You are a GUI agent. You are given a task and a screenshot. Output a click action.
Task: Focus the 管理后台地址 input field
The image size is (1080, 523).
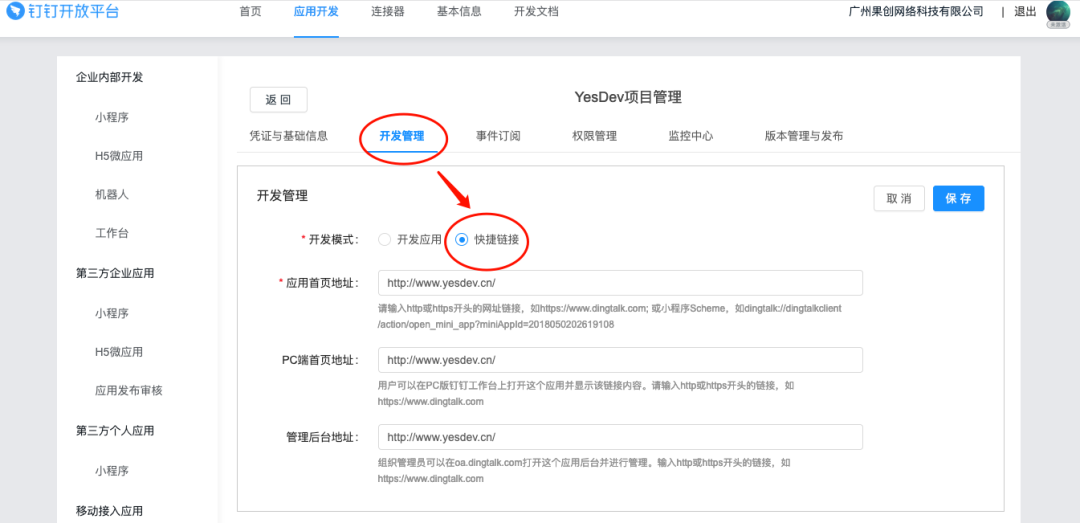pos(620,437)
